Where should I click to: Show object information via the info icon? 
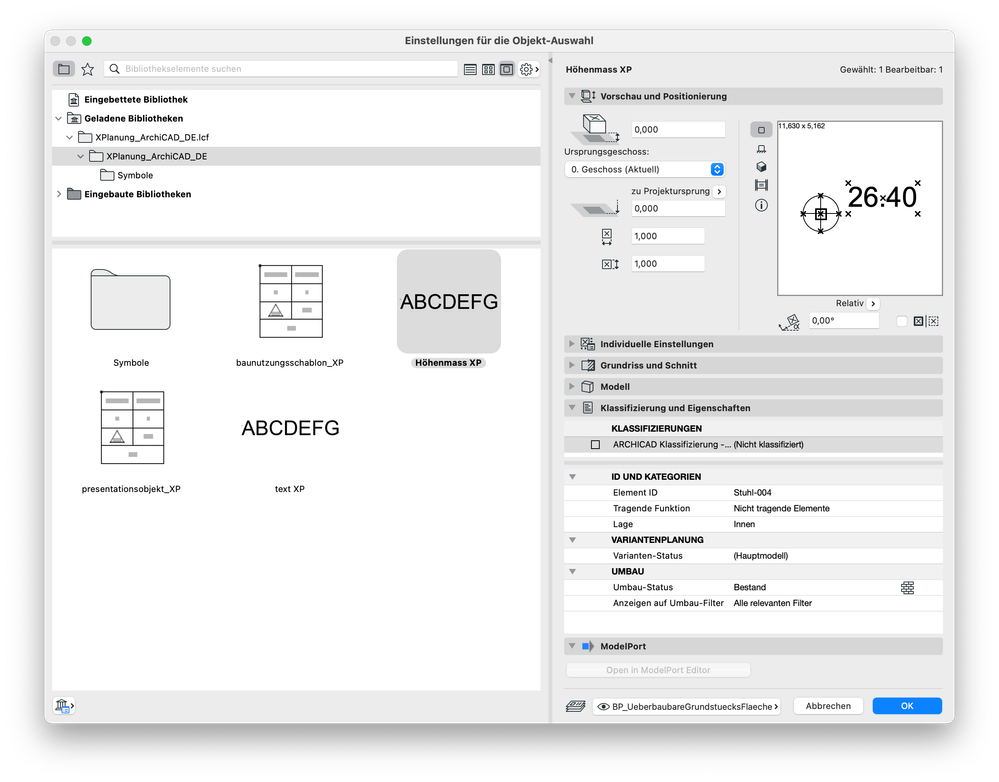pos(761,205)
